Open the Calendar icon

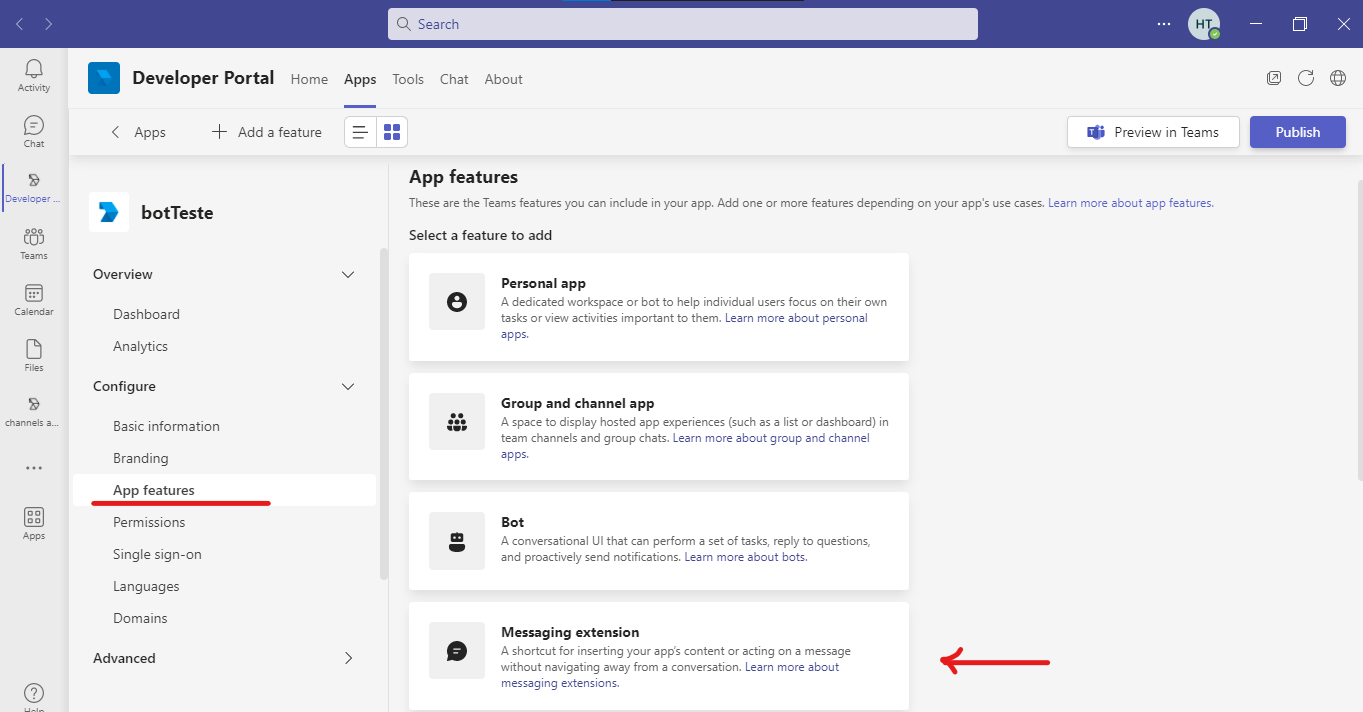[x=34, y=299]
